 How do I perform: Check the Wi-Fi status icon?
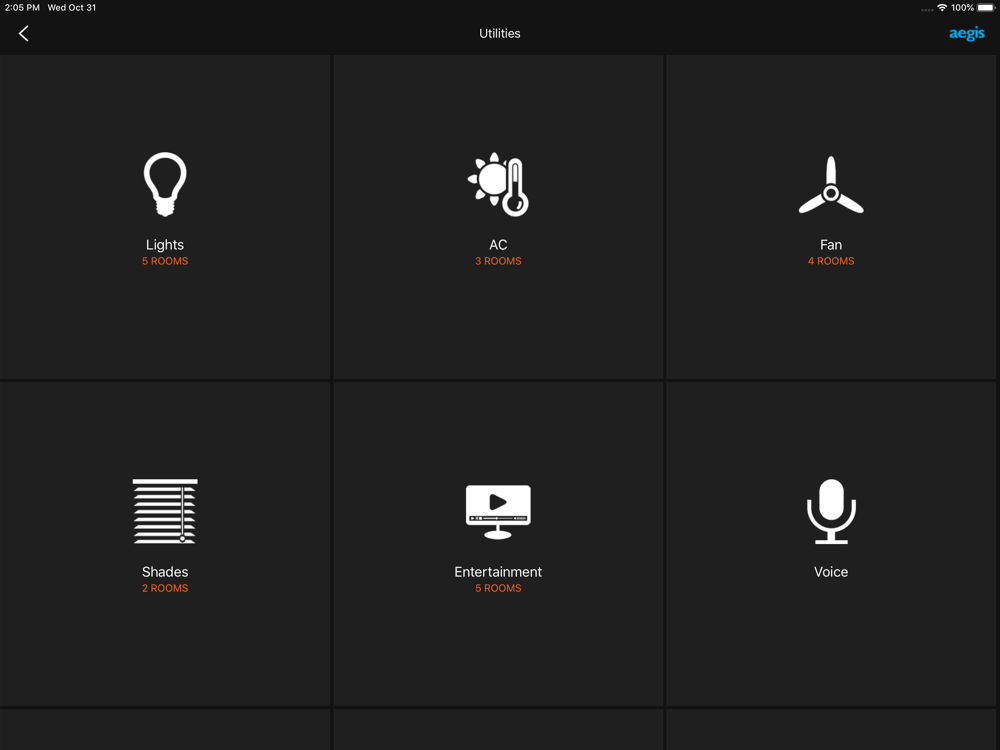pos(942,8)
